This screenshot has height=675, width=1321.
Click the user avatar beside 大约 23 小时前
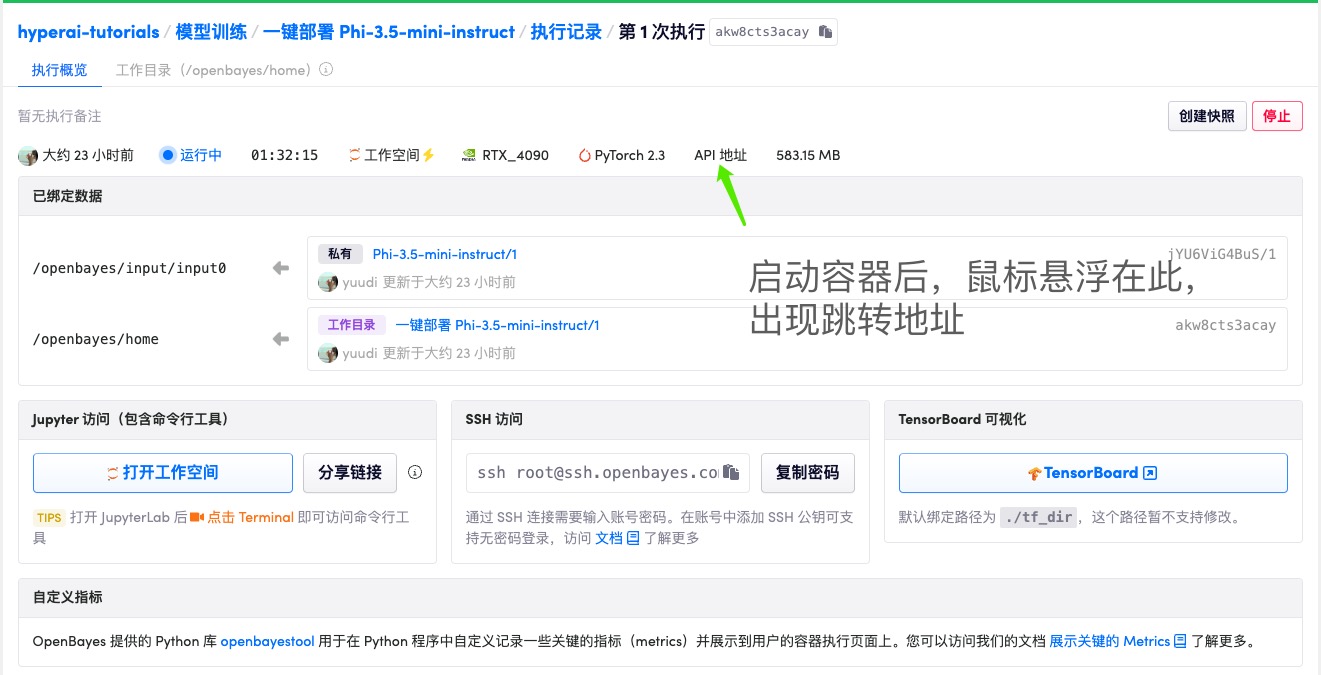(x=28, y=155)
